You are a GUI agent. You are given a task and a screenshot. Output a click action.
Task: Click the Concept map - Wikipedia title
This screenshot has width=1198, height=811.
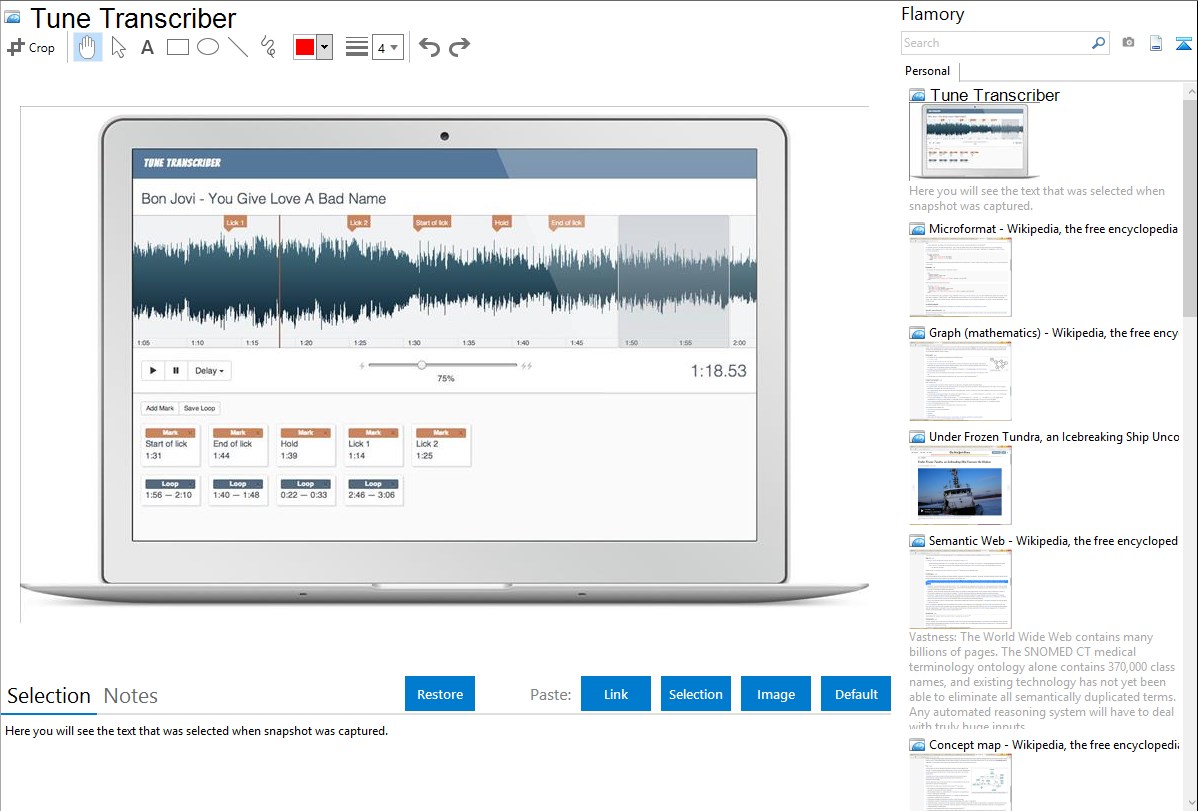[x=1054, y=744]
